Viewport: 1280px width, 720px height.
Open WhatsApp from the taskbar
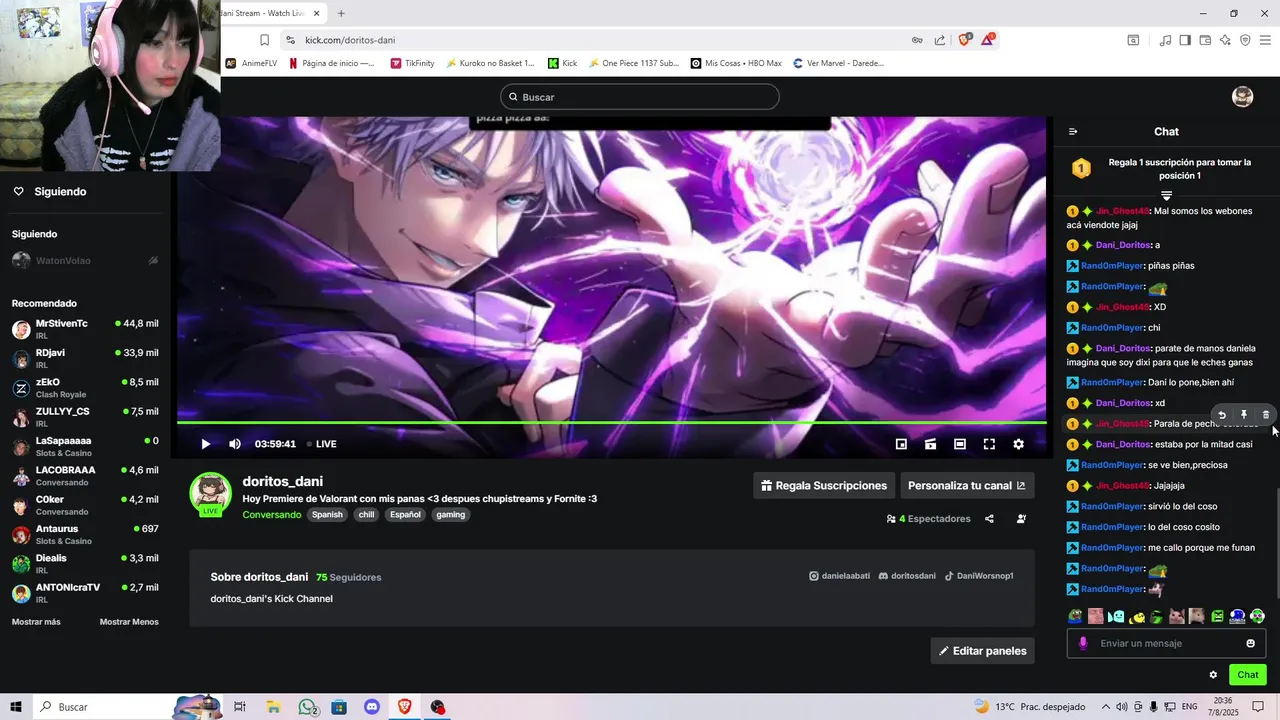(x=308, y=707)
